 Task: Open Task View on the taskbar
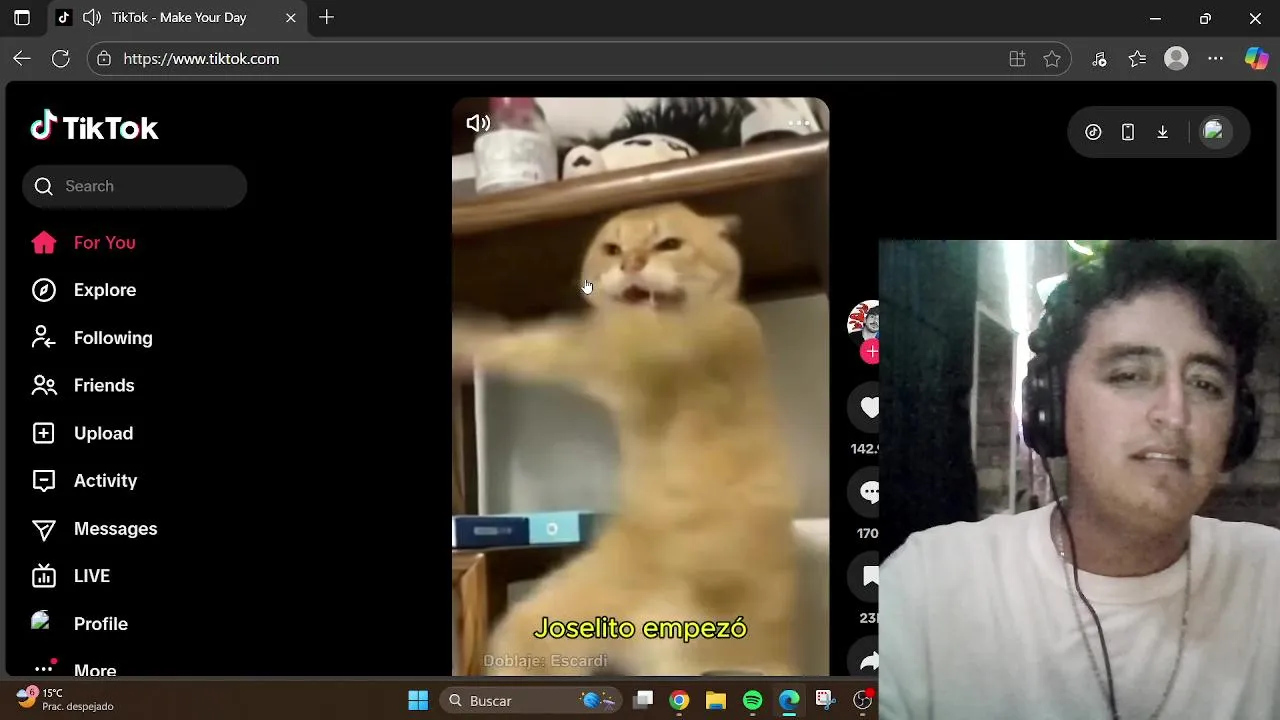coord(643,700)
